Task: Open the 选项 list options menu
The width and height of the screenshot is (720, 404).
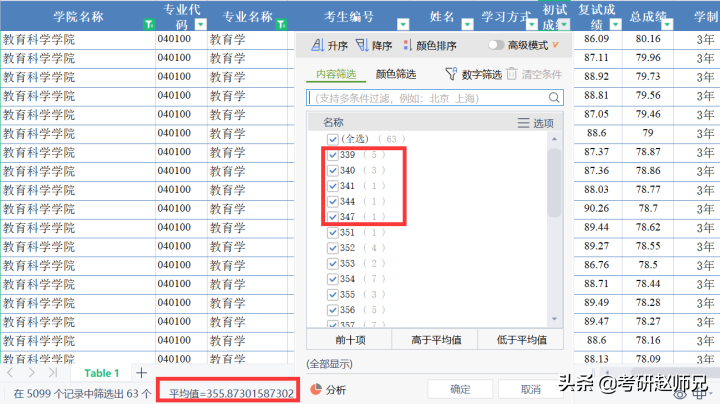Action: tap(535, 123)
